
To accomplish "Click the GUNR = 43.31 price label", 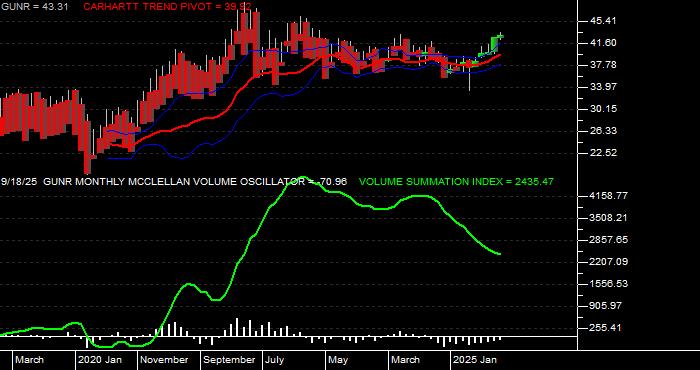I will point(34,7).
